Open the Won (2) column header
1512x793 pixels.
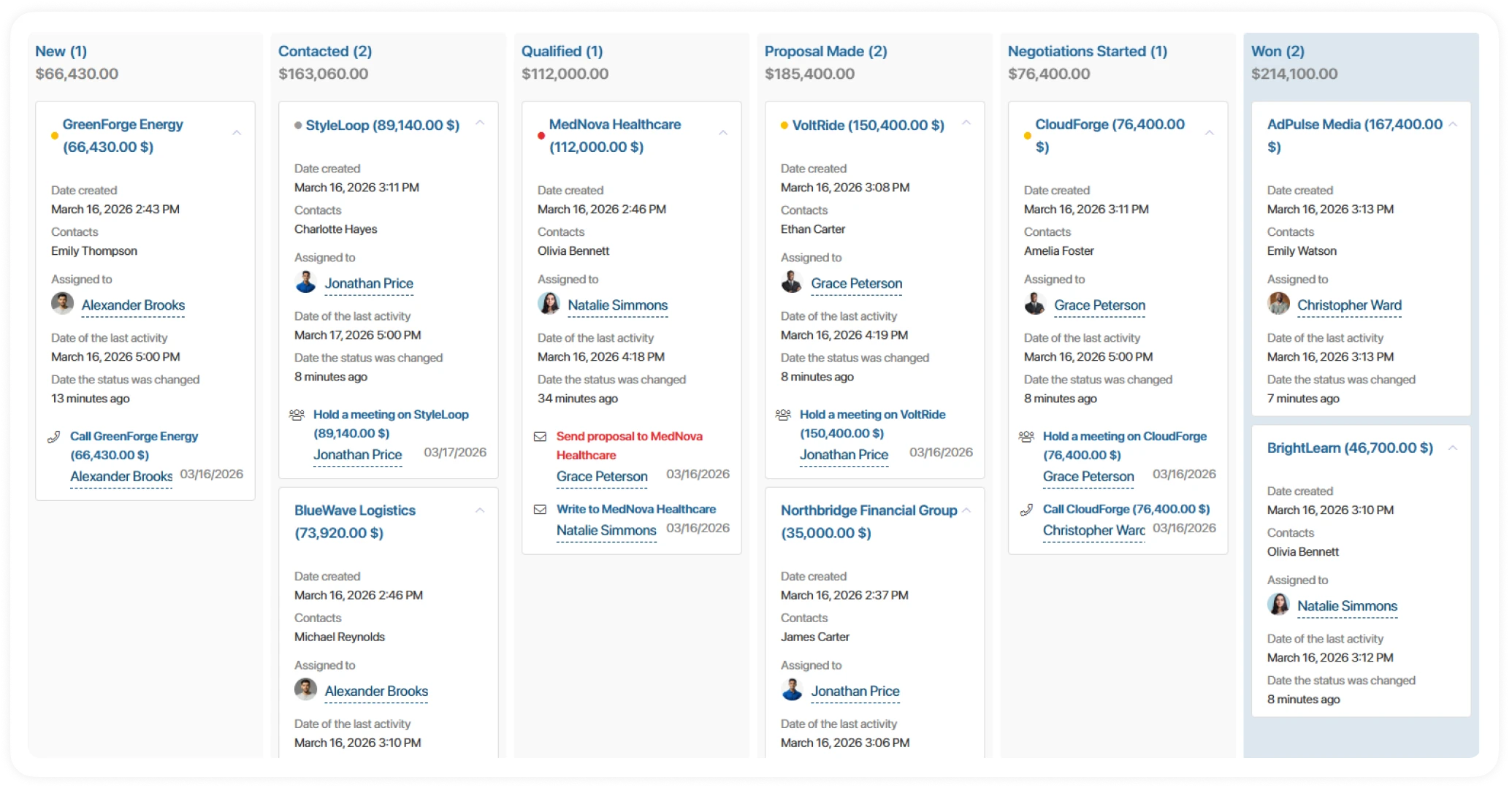(1278, 51)
